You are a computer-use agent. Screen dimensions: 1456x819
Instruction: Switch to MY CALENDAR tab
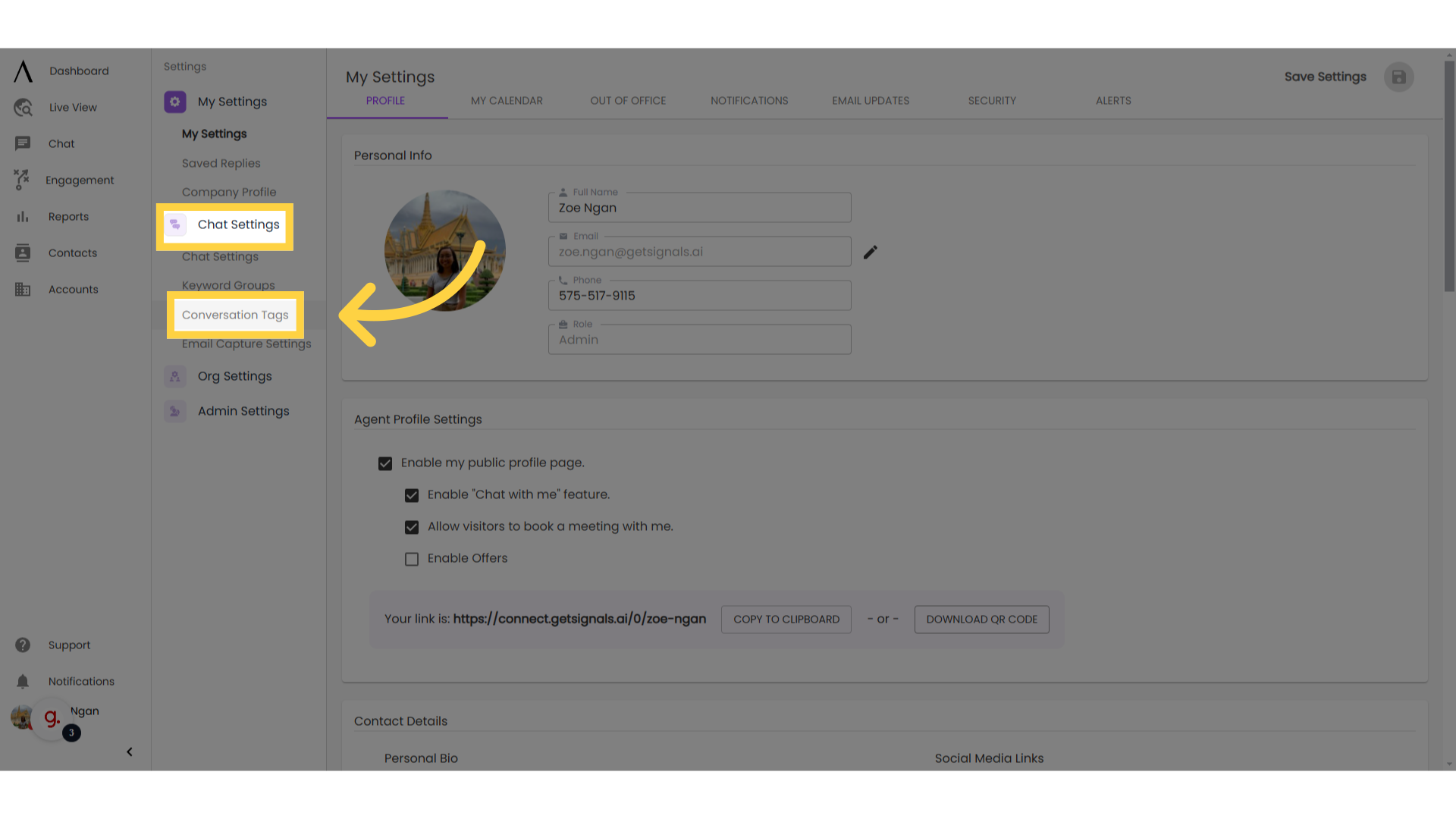click(x=505, y=100)
